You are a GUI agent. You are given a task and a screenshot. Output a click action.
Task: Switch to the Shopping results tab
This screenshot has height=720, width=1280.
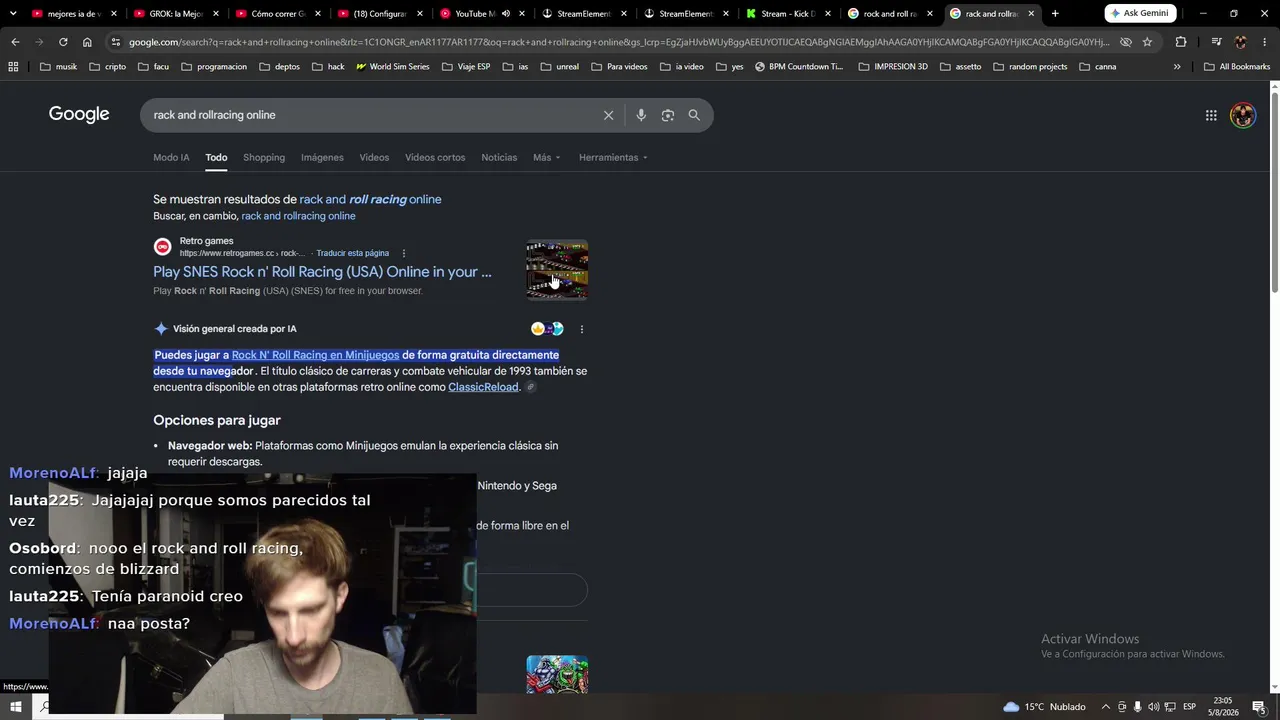pyautogui.click(x=264, y=157)
